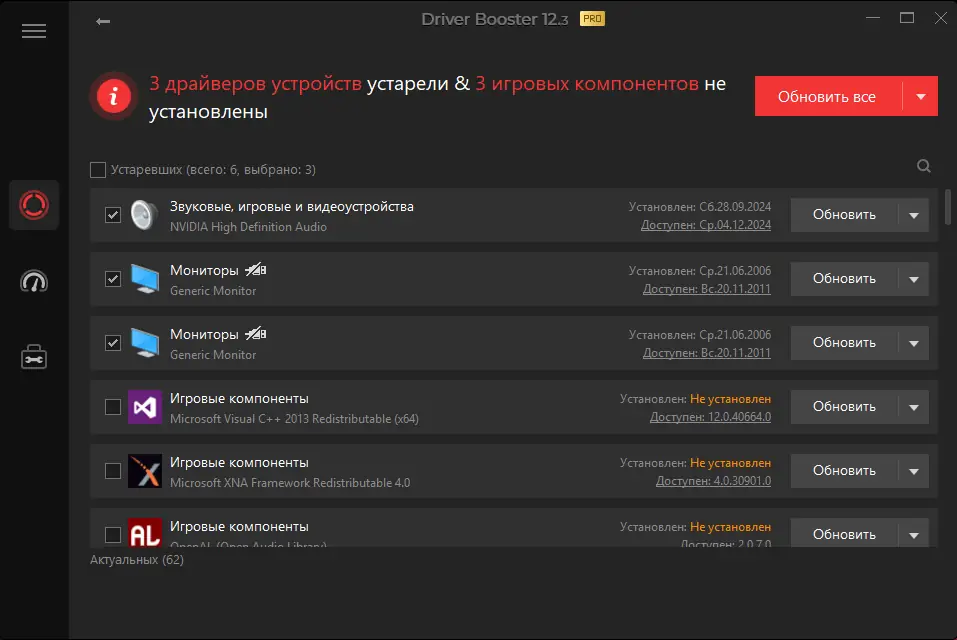
Task: Update the second Generic Monitor driver
Action: (x=844, y=343)
